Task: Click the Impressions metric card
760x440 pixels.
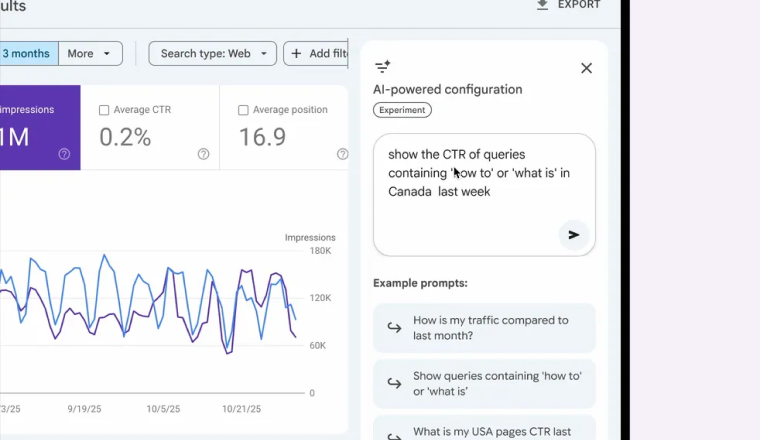Action: [40, 127]
